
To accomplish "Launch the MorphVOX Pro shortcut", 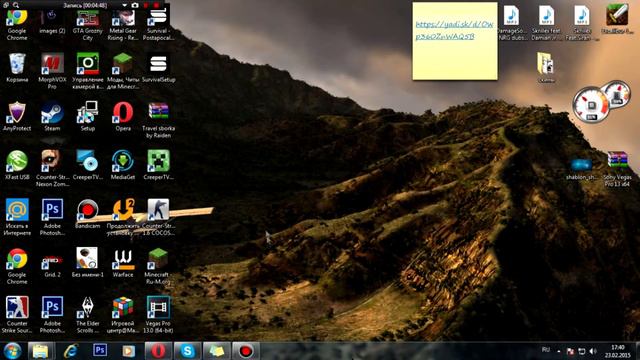I will pyautogui.click(x=52, y=70).
